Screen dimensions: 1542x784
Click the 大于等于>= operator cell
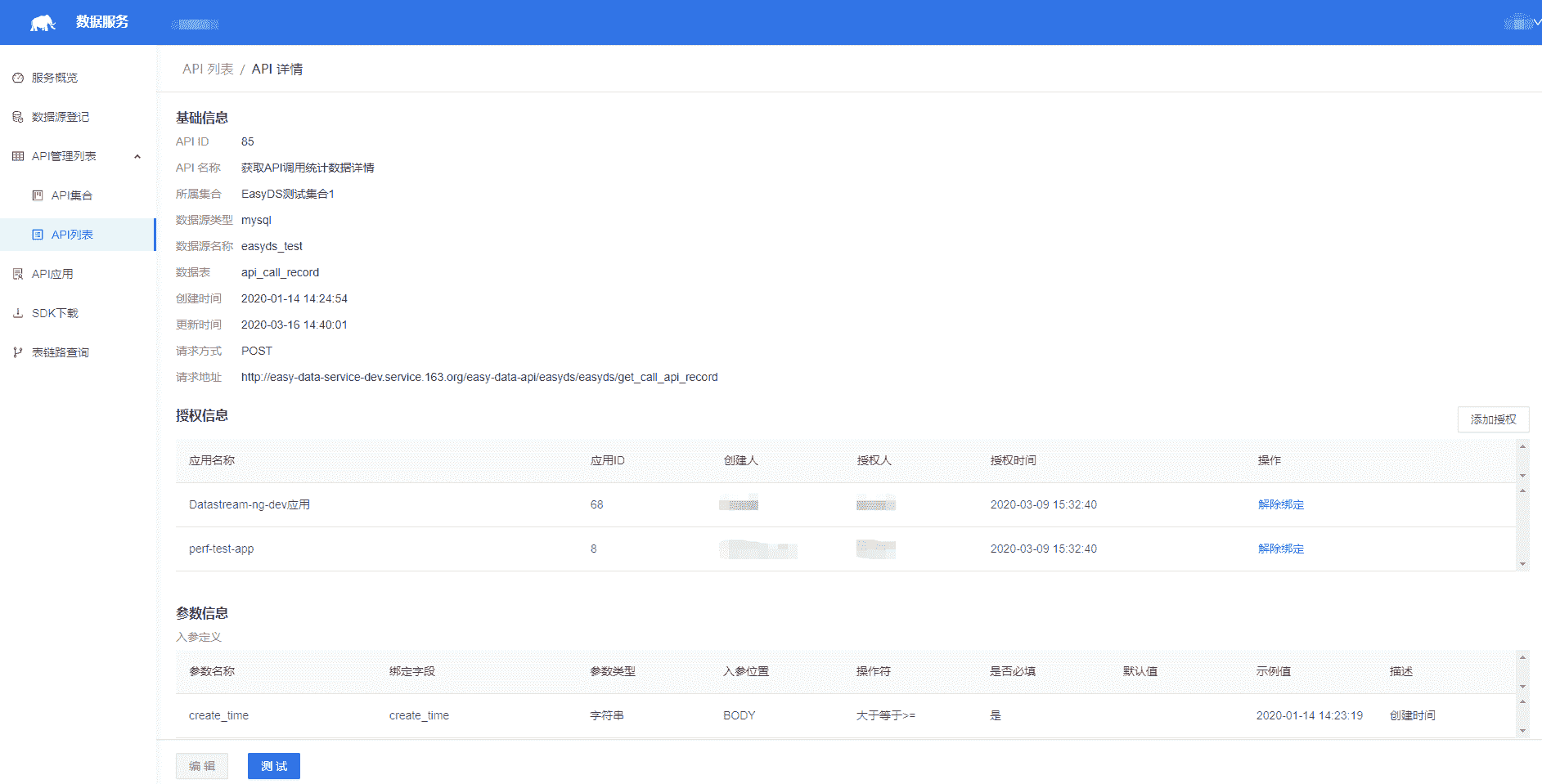pyautogui.click(x=886, y=715)
